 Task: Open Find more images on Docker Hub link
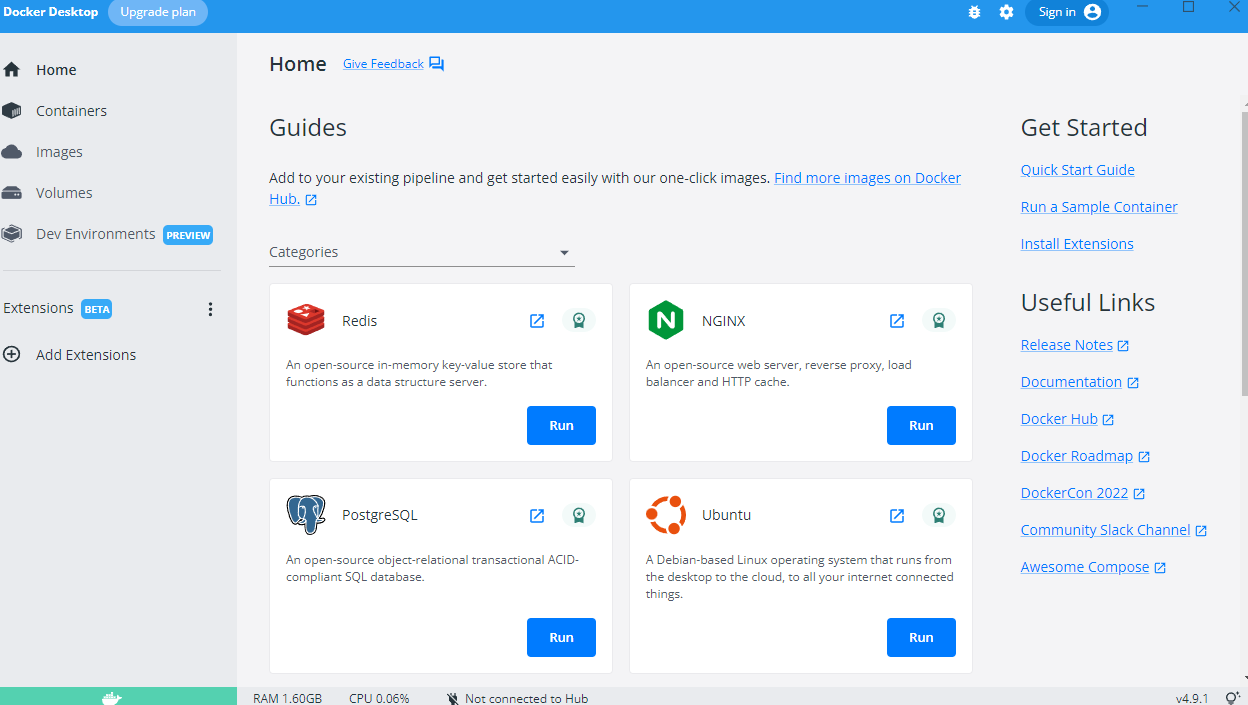click(x=615, y=188)
